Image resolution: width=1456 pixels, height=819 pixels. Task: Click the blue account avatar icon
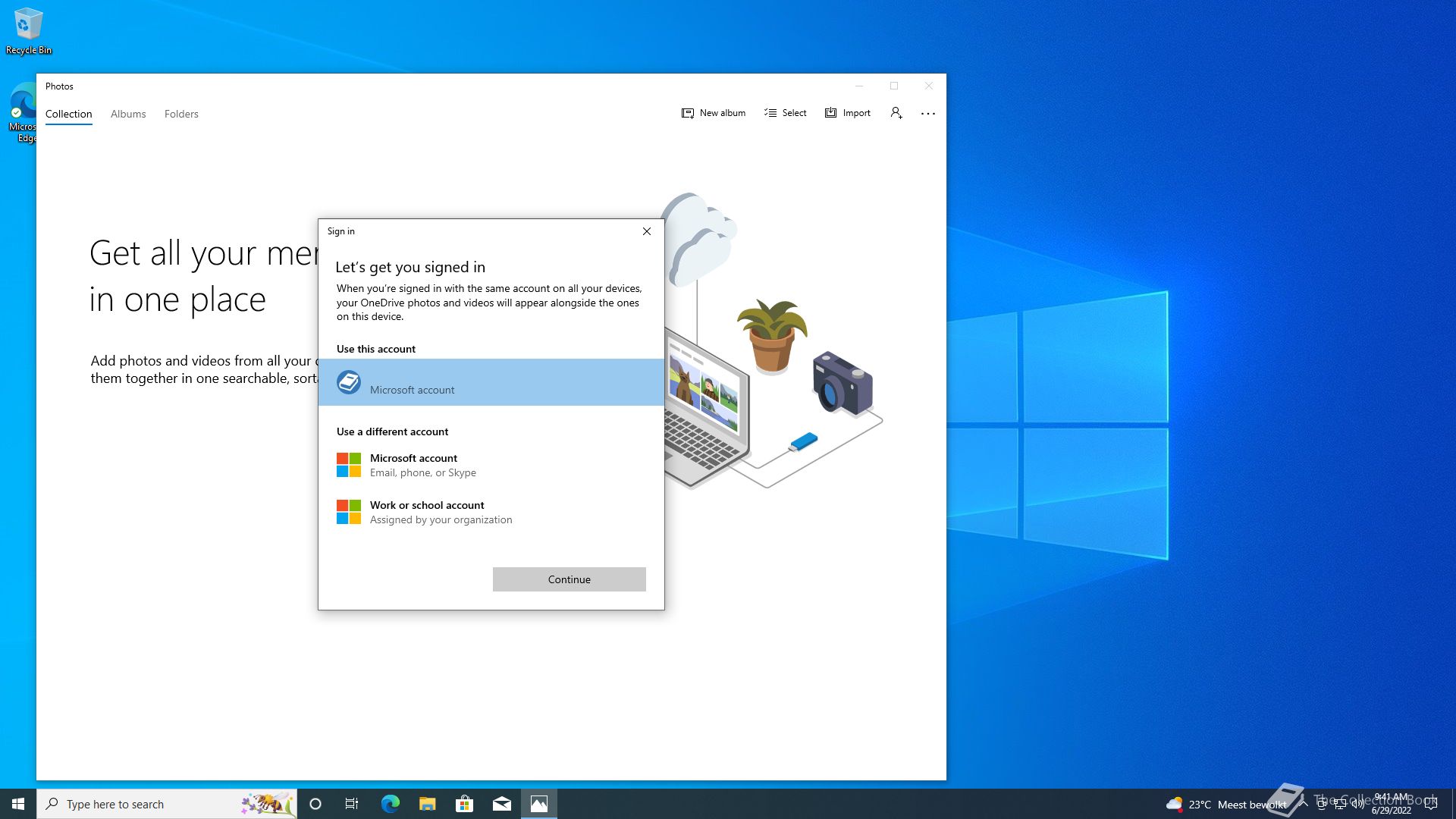pyautogui.click(x=349, y=382)
